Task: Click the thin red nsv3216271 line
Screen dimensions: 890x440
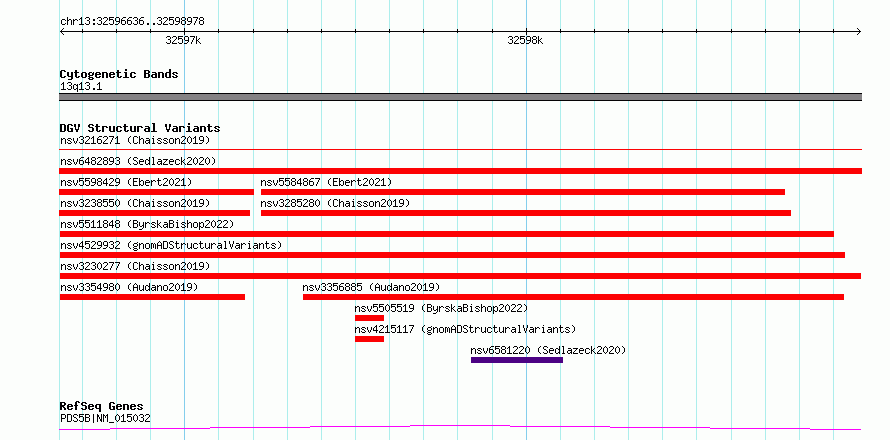Action: 460,149
